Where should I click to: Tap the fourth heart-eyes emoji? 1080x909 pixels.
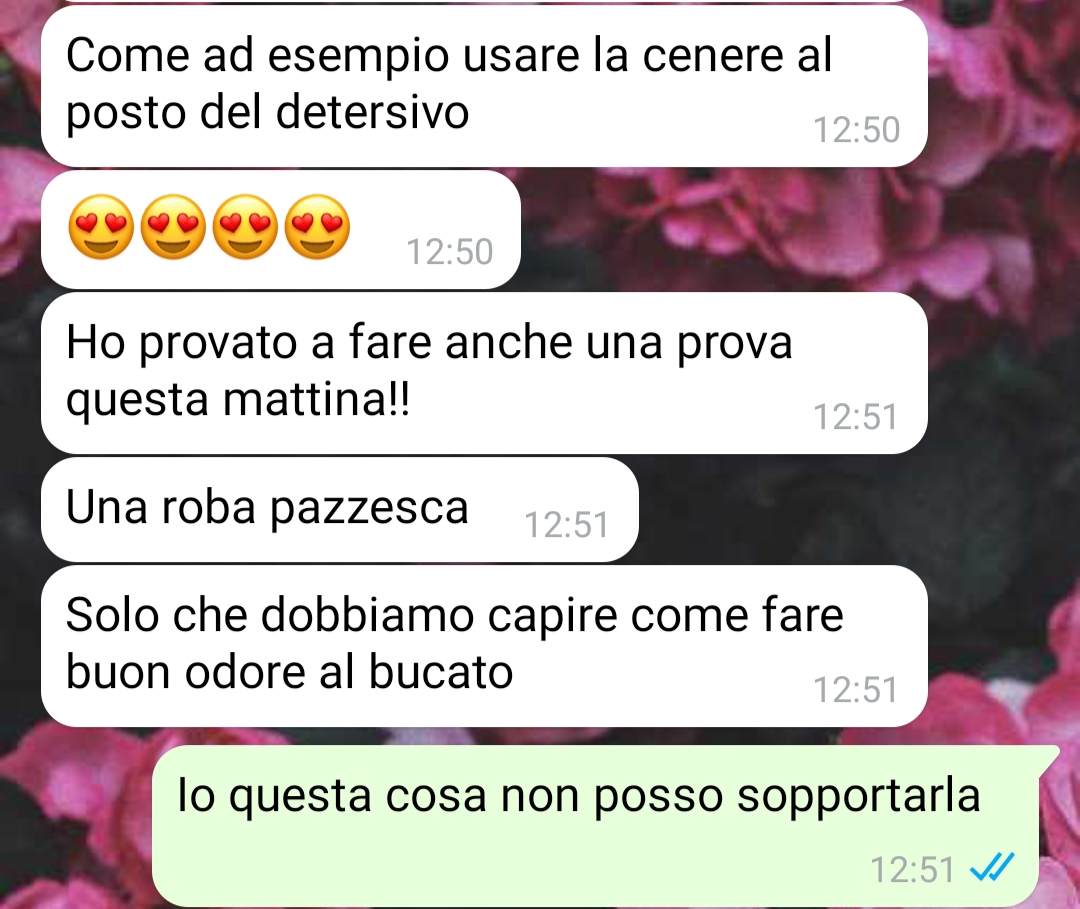(317, 227)
